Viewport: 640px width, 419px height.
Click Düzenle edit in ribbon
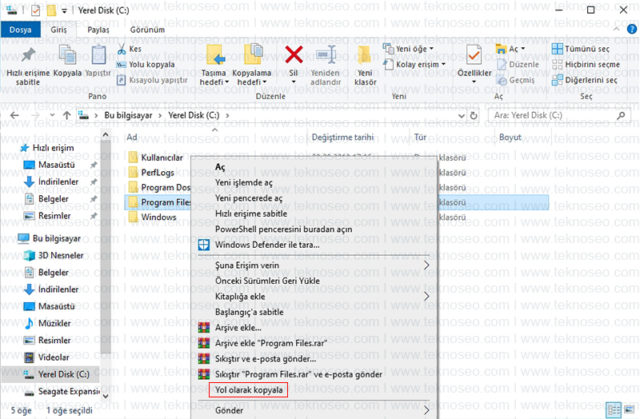coord(518,64)
